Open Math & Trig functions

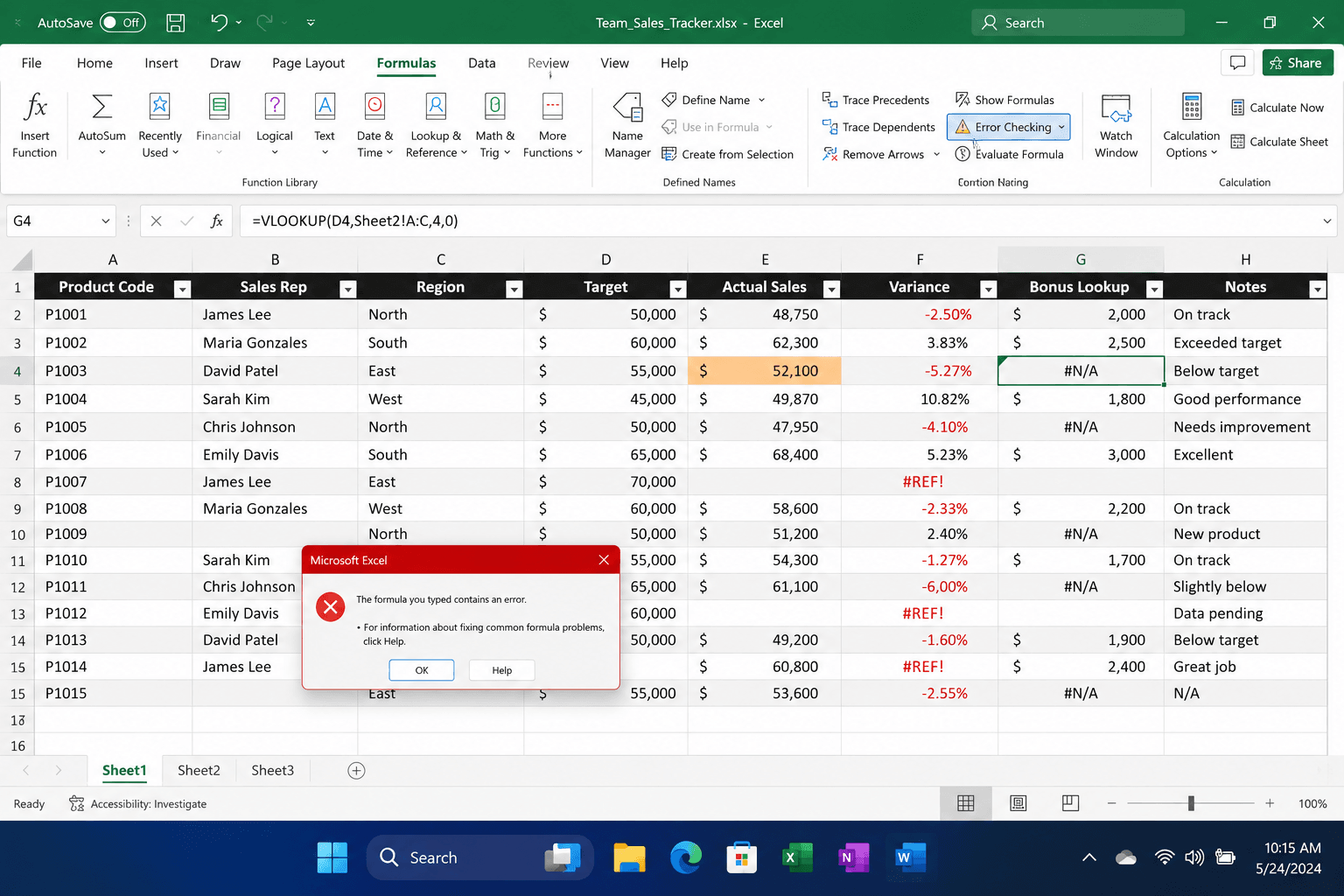click(x=494, y=125)
